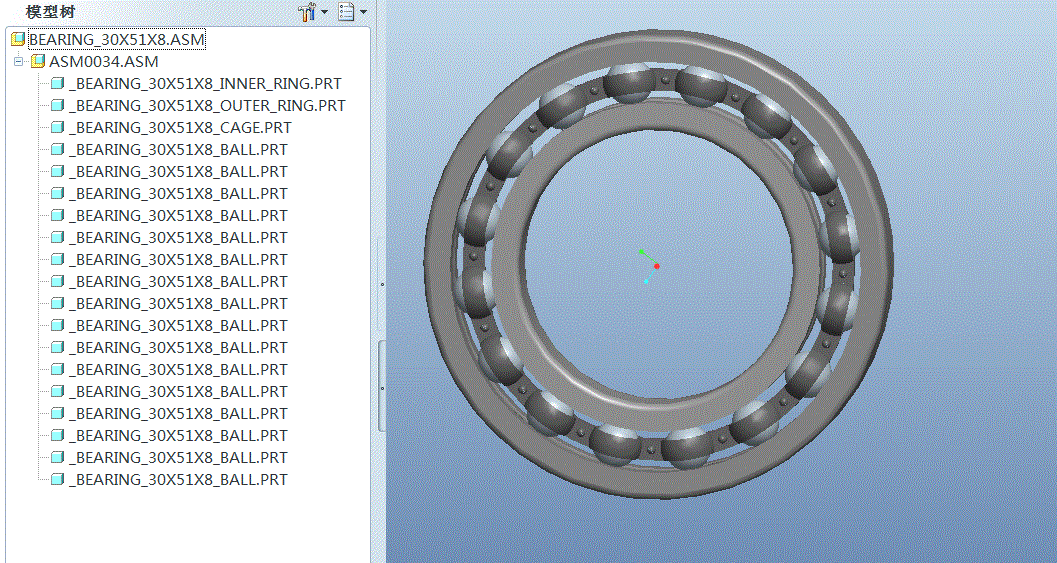Collapse the ASM0034.ASM subassembly node
The image size is (1057, 563).
tap(18, 61)
